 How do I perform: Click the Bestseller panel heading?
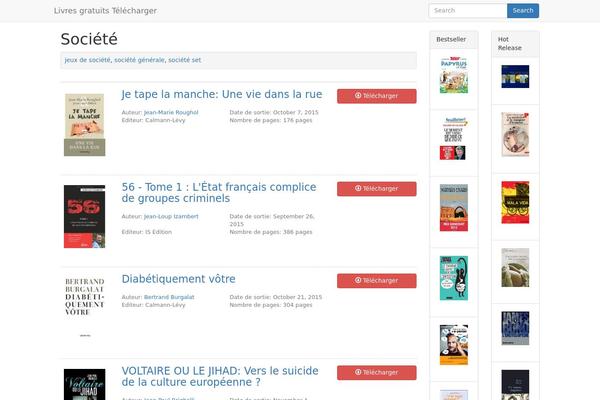click(x=451, y=39)
